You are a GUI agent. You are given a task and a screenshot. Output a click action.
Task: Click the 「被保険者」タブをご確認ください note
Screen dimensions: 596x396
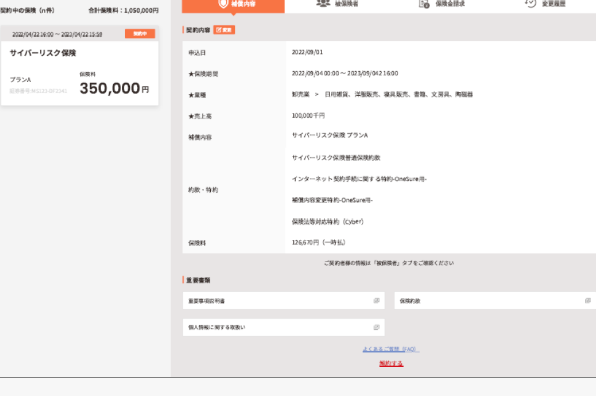388,263
